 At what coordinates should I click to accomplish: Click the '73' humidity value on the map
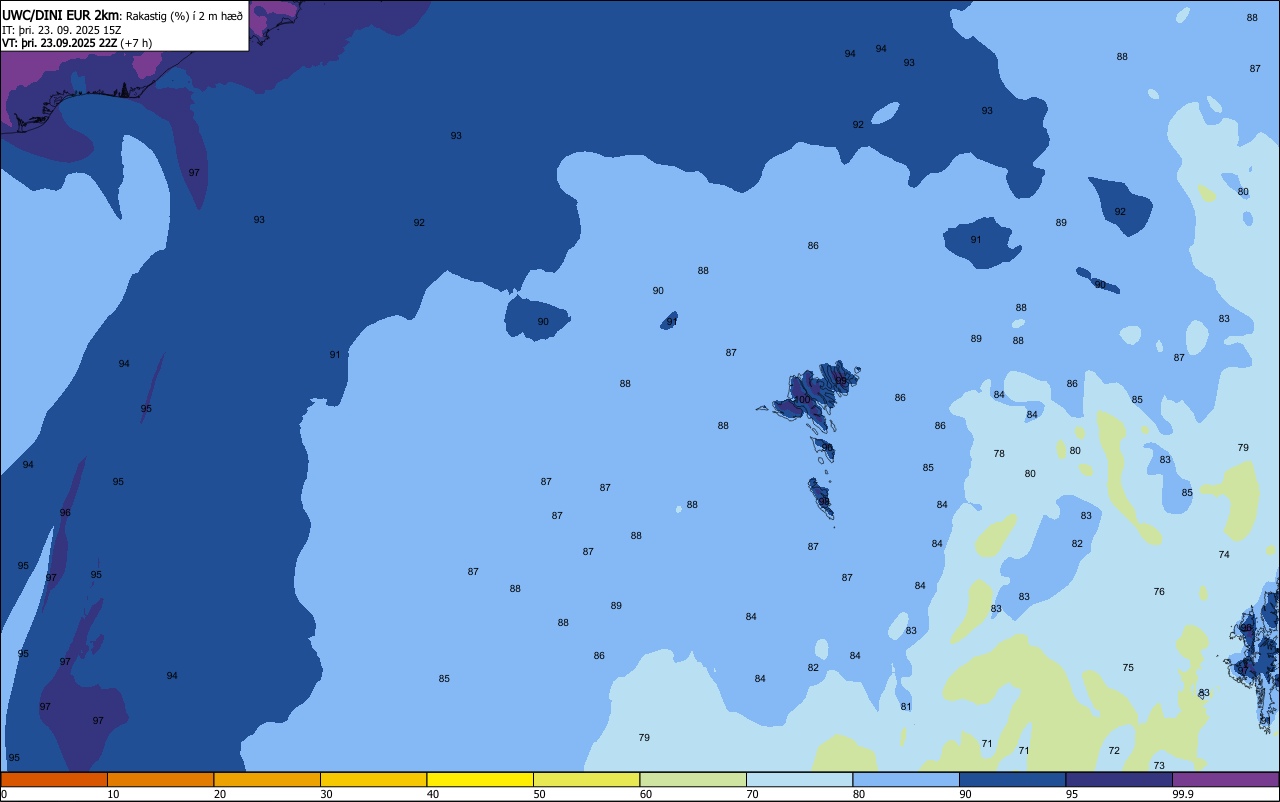point(1159,766)
